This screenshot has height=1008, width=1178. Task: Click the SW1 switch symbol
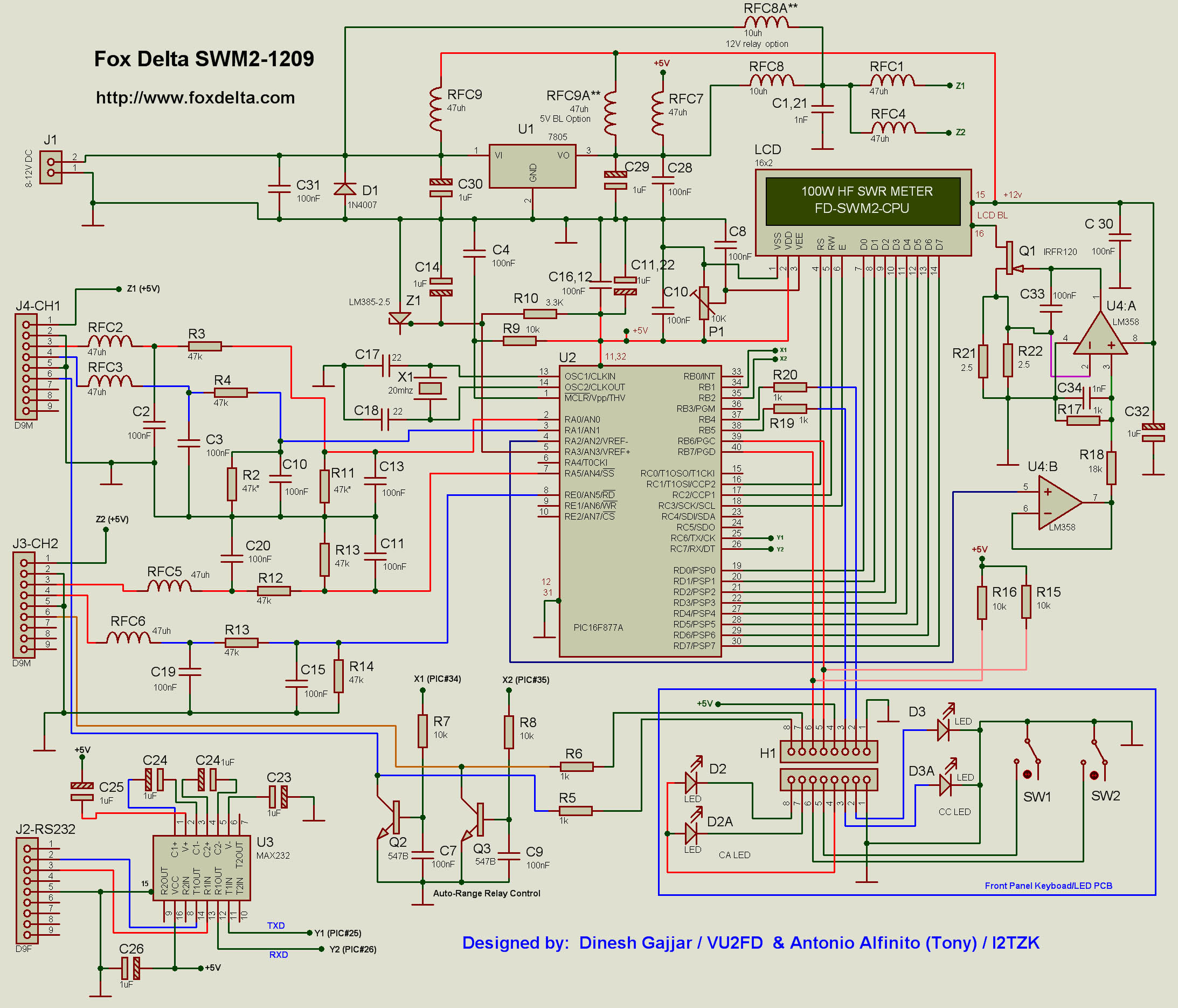coord(1028,758)
